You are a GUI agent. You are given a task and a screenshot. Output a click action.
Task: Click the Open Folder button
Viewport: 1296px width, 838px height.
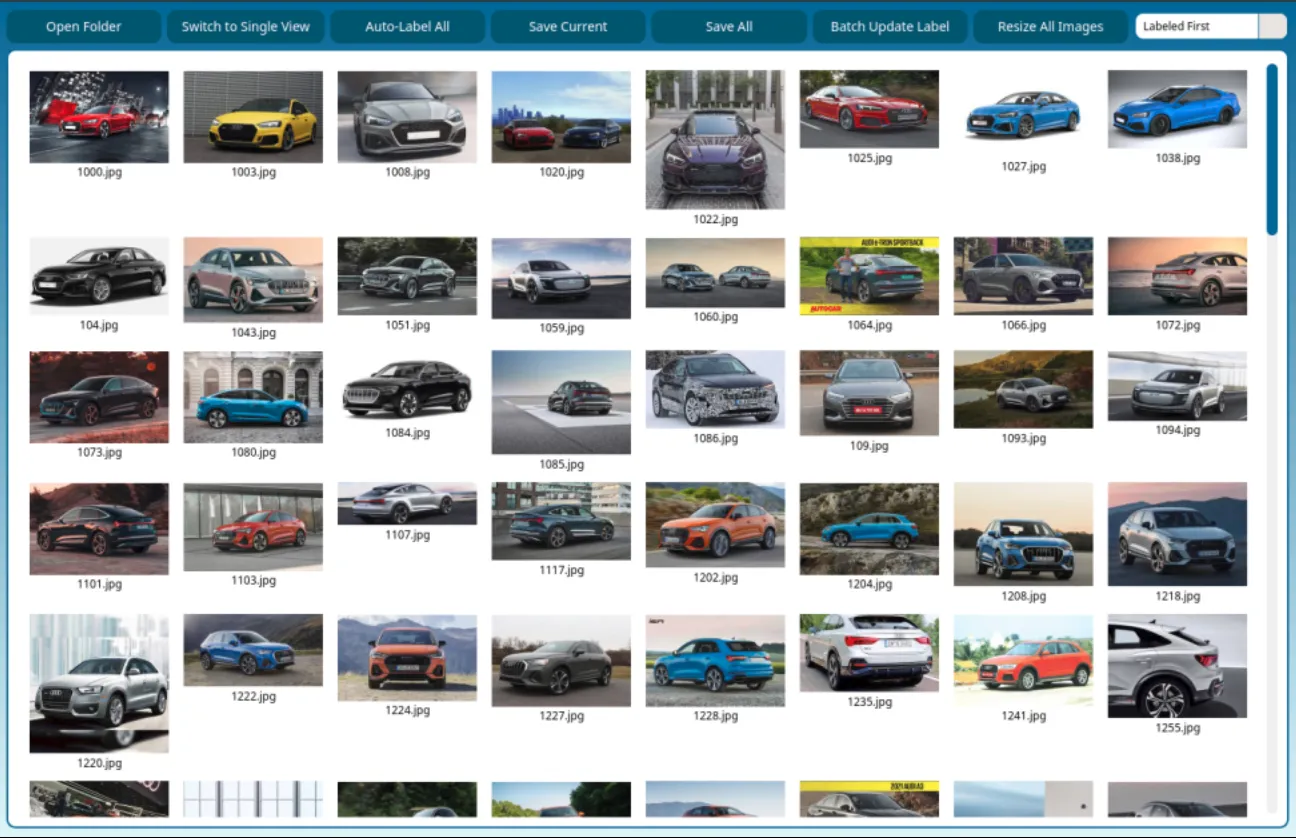click(x=83, y=27)
